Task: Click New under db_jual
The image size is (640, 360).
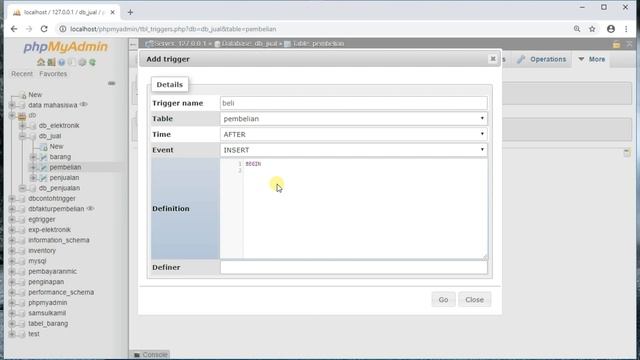Action: (56, 146)
